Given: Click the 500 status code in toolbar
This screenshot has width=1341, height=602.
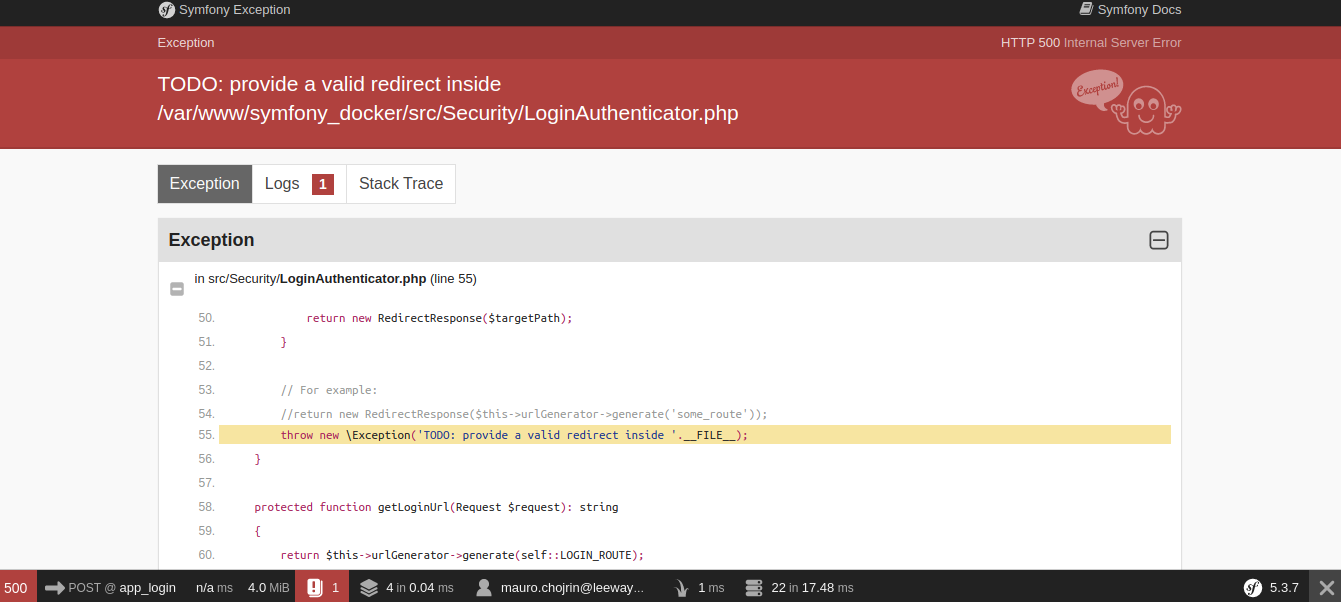Looking at the screenshot, I should [16, 587].
